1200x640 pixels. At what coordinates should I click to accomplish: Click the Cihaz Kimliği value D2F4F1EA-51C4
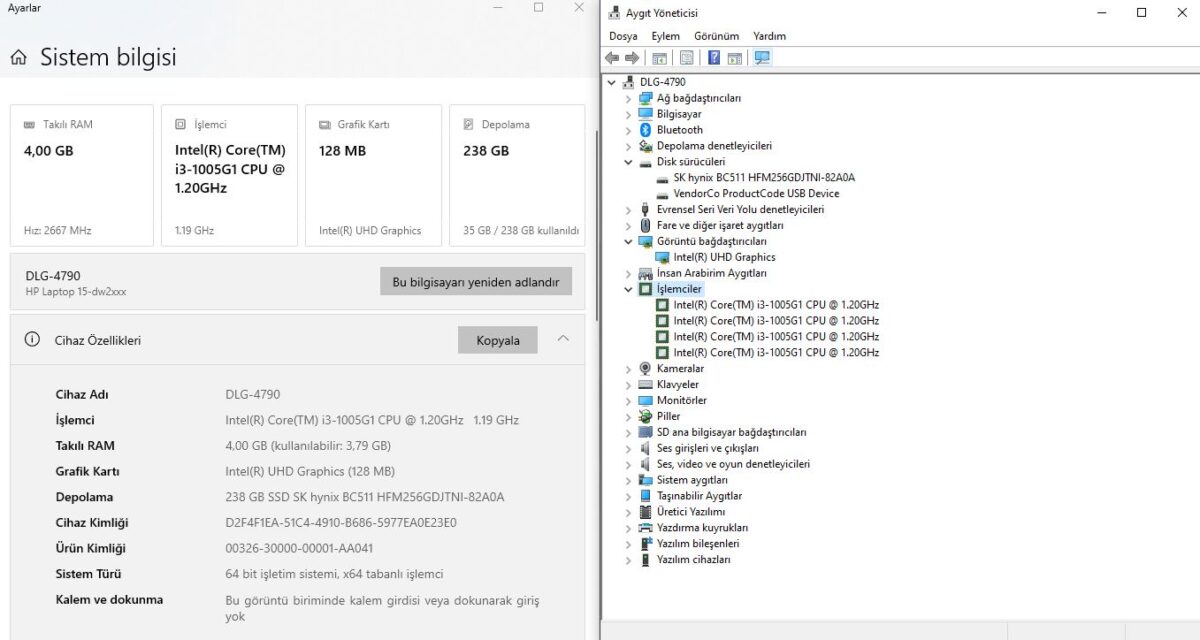(341, 522)
